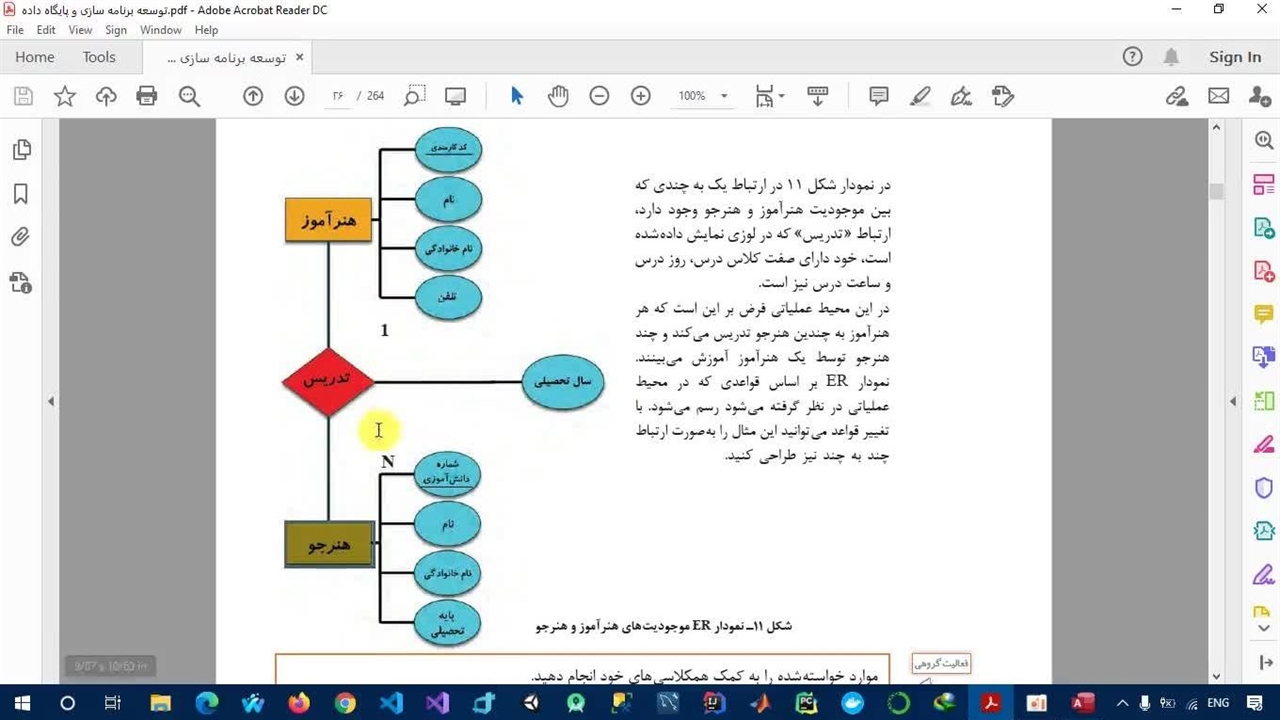Image resolution: width=1280 pixels, height=720 pixels.
Task: Open the Help question mark button
Action: point(1132,57)
